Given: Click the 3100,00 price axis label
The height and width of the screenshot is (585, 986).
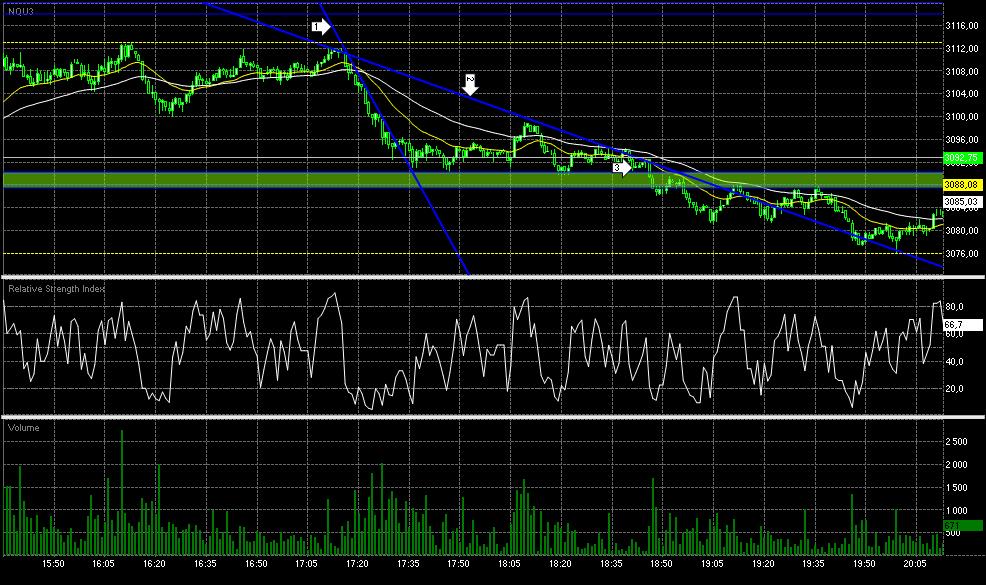Looking at the screenshot, I should [962, 116].
